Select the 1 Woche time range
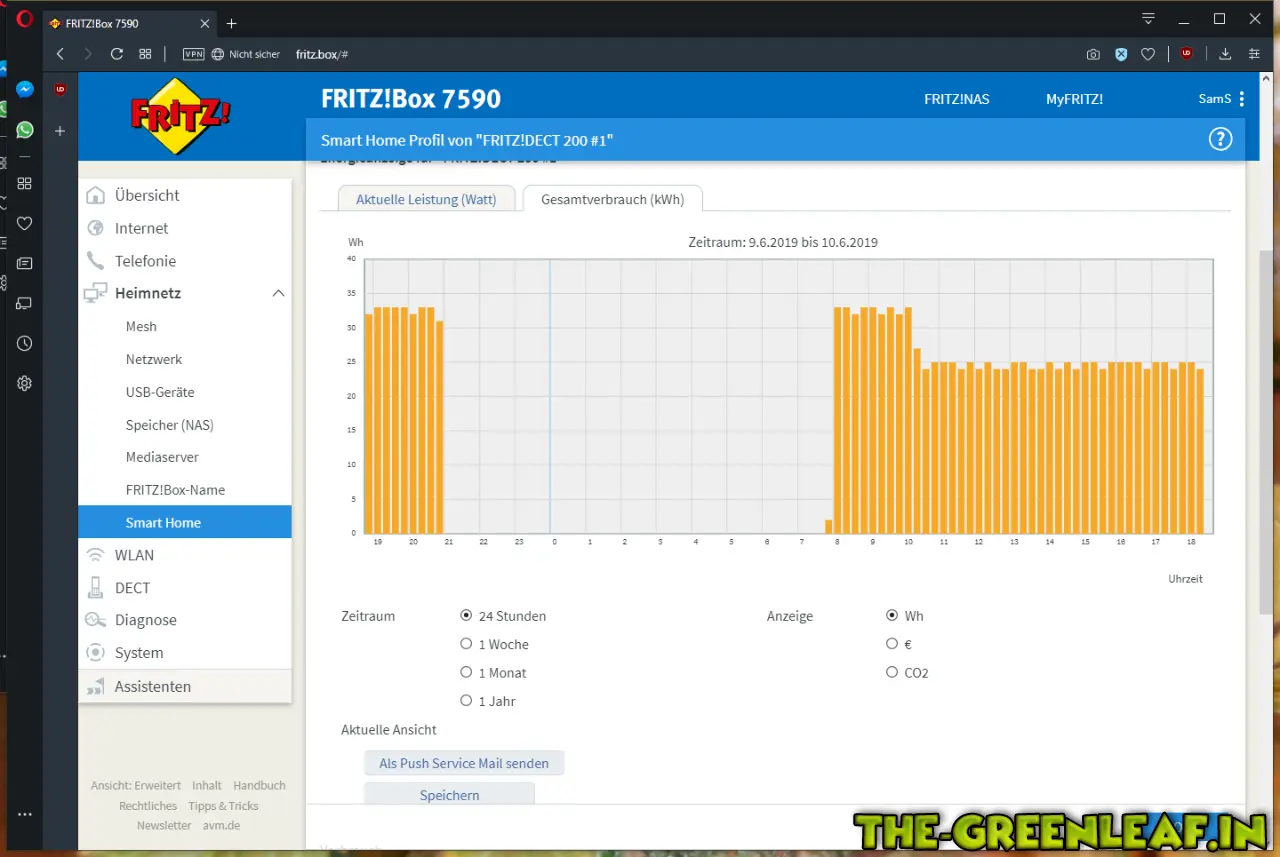 point(466,644)
